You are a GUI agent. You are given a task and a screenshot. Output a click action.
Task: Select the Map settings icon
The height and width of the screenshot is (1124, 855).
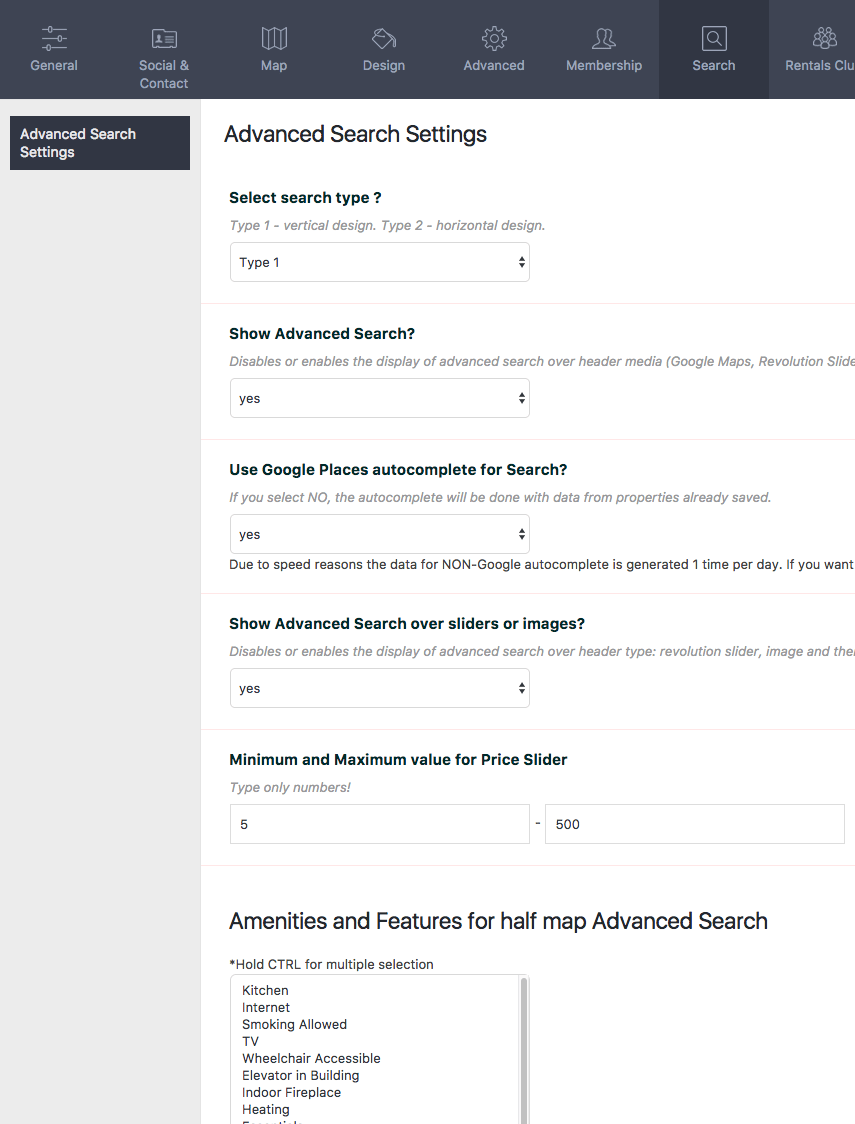click(x=273, y=37)
